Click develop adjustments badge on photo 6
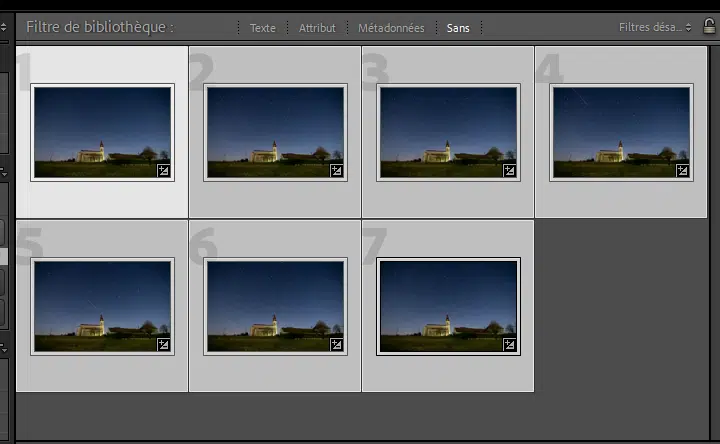The image size is (720, 444). [337, 345]
